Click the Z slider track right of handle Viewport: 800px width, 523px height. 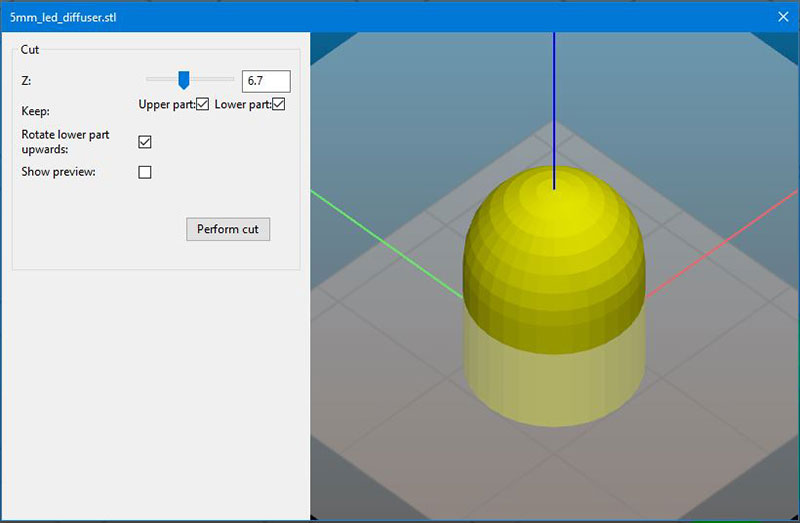tap(215, 79)
